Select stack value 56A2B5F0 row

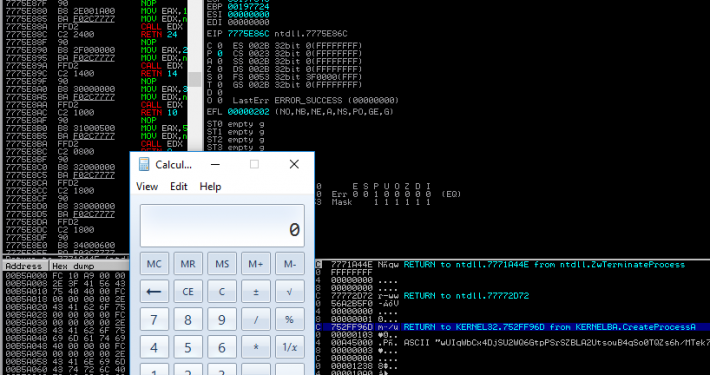(512, 303)
